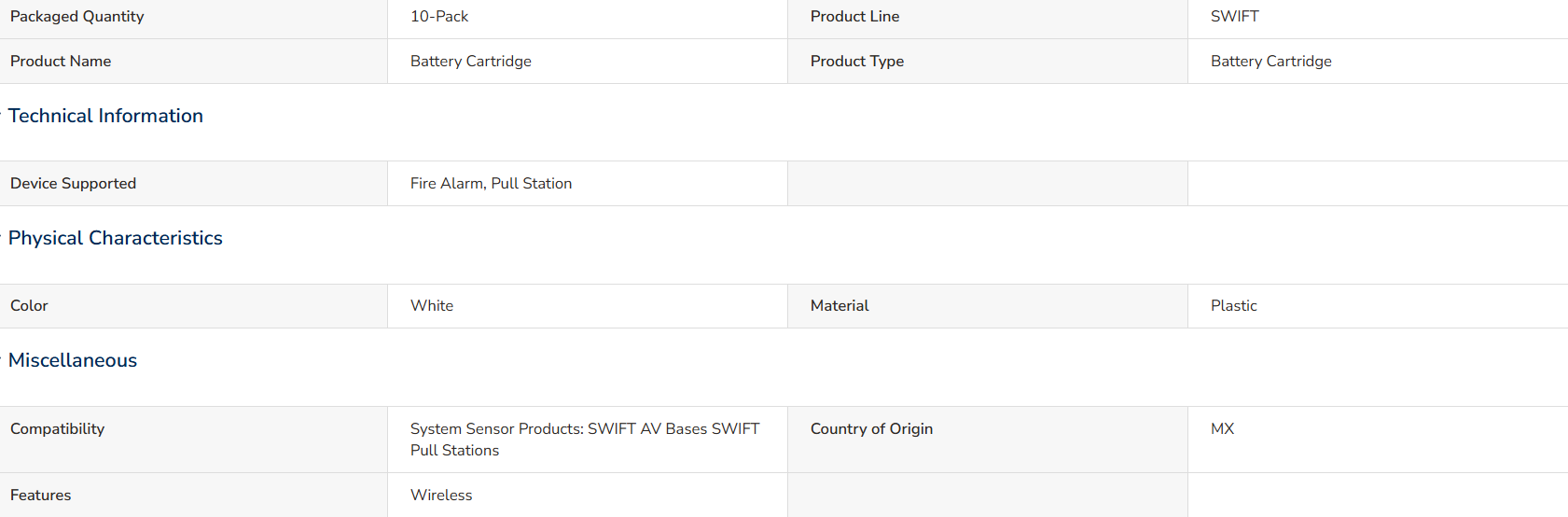This screenshot has width=1568, height=517.
Task: Click the Product Type label
Action: click(x=857, y=62)
